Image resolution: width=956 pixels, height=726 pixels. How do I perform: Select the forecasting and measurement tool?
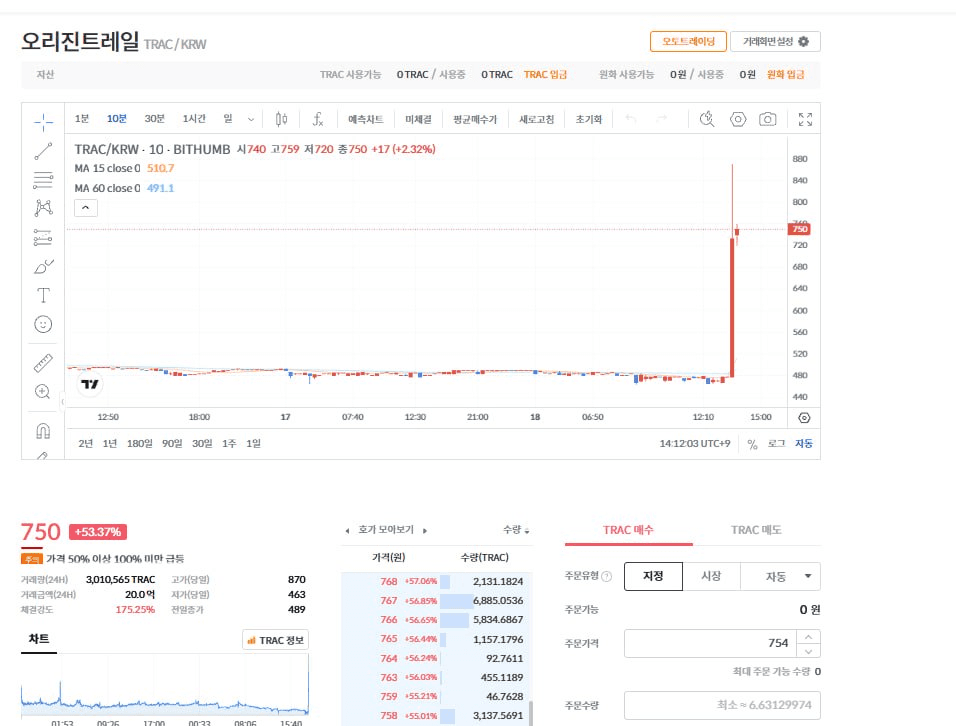pos(43,237)
